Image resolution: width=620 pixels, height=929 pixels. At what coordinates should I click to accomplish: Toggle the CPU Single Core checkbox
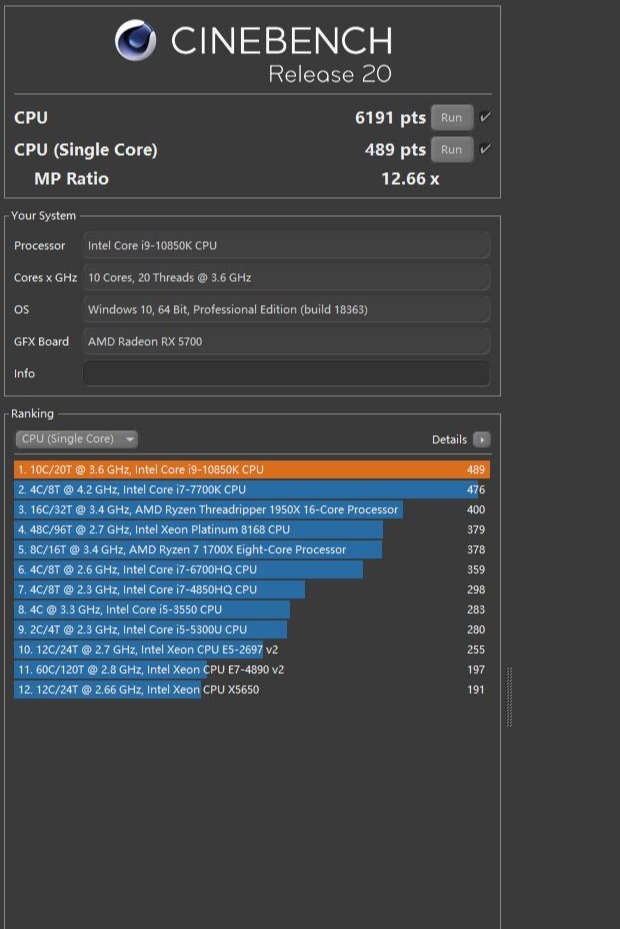pos(485,150)
